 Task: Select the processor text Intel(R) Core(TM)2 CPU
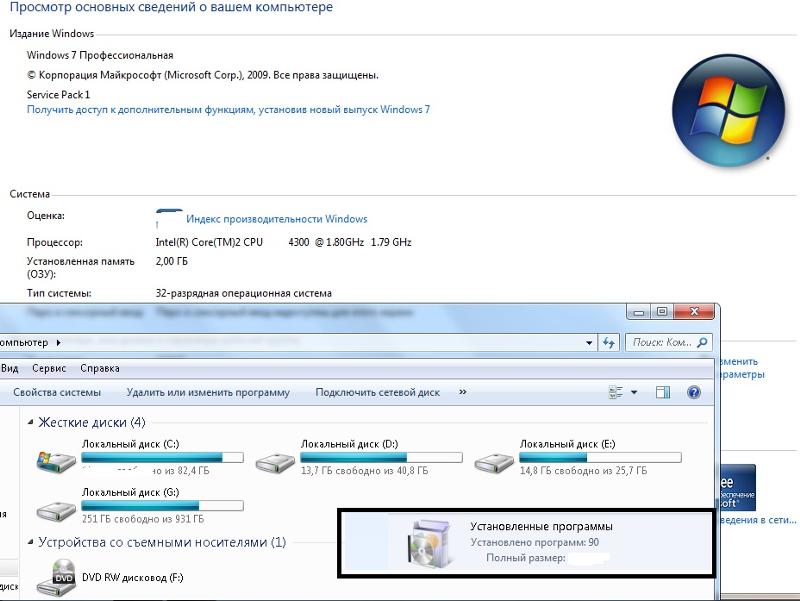tap(209, 242)
